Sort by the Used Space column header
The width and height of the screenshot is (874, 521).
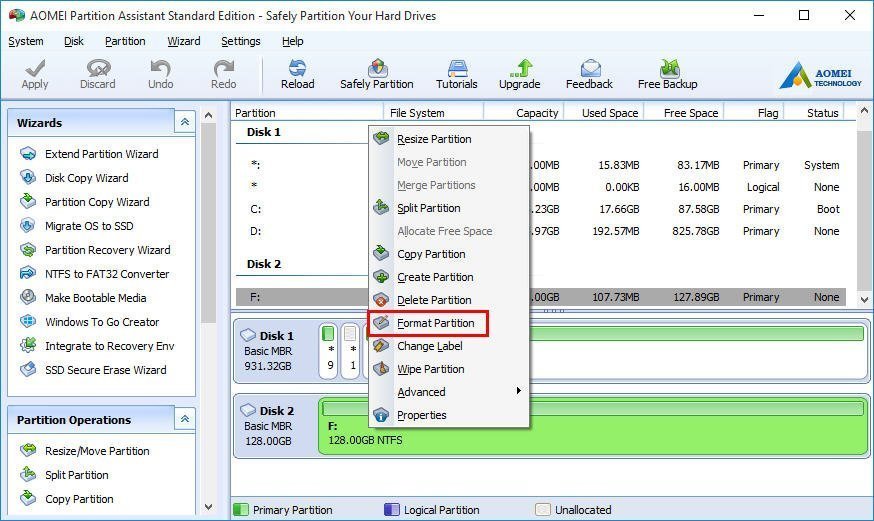coord(604,113)
